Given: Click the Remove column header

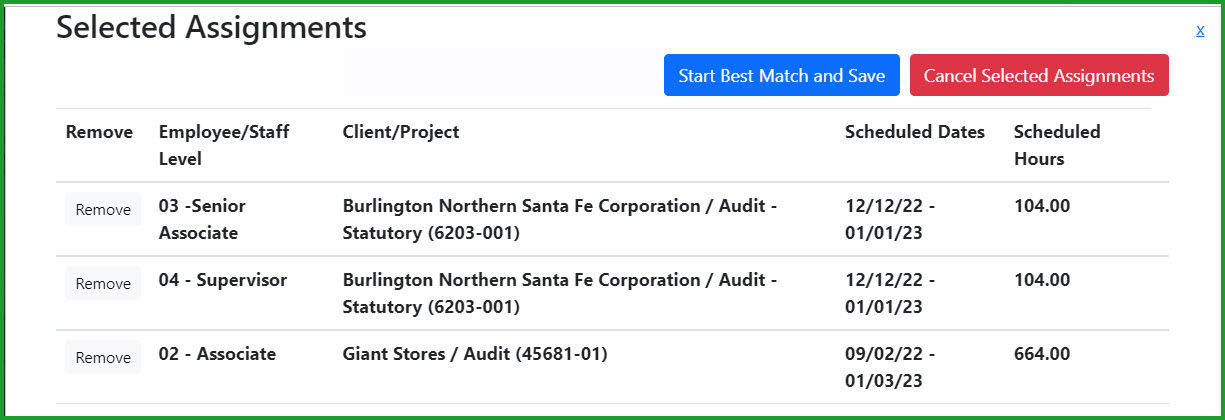Looking at the screenshot, I should (x=99, y=132).
